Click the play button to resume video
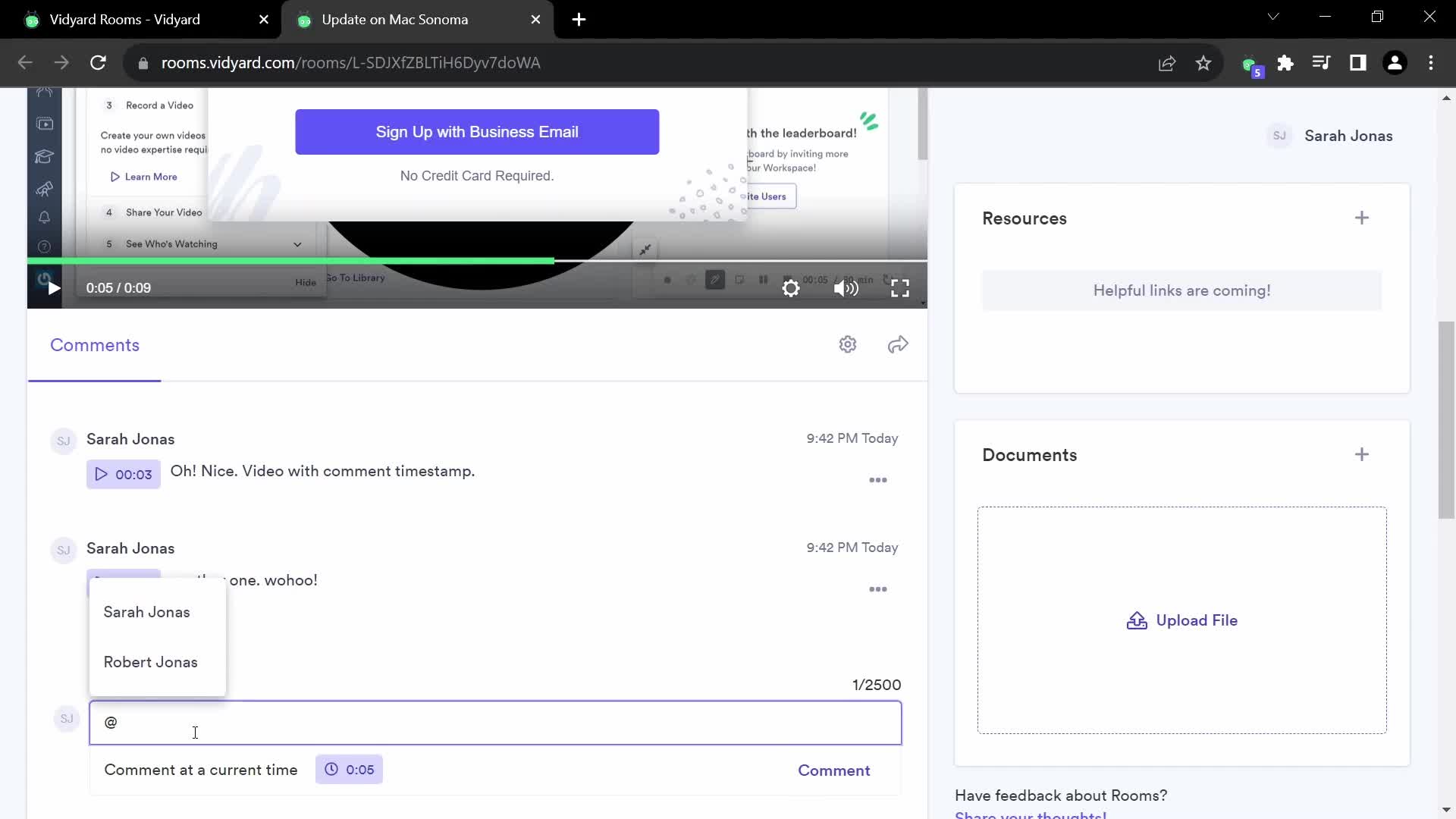Viewport: 1456px width, 819px height. pyautogui.click(x=52, y=288)
